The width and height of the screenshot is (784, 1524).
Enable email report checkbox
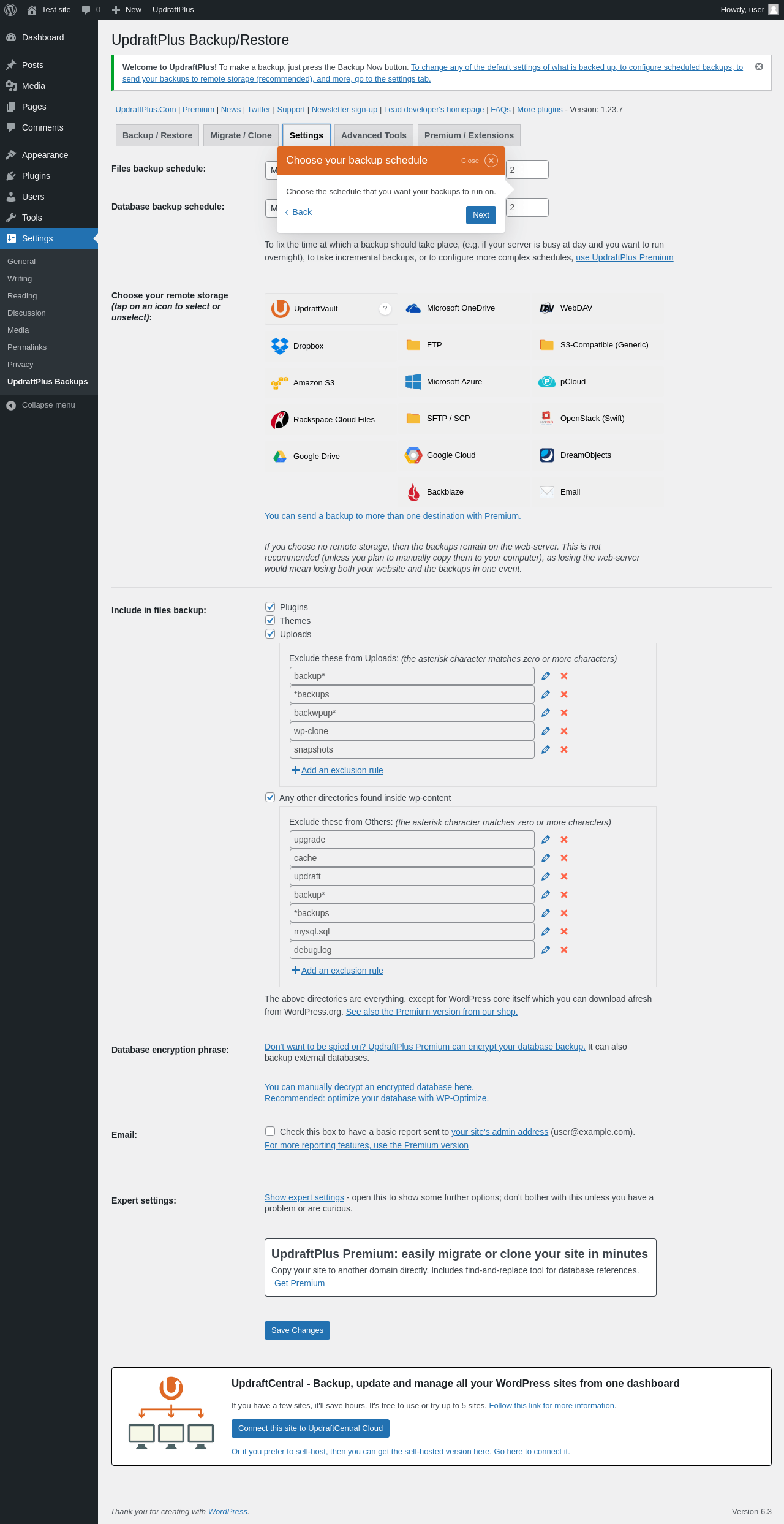[270, 1131]
